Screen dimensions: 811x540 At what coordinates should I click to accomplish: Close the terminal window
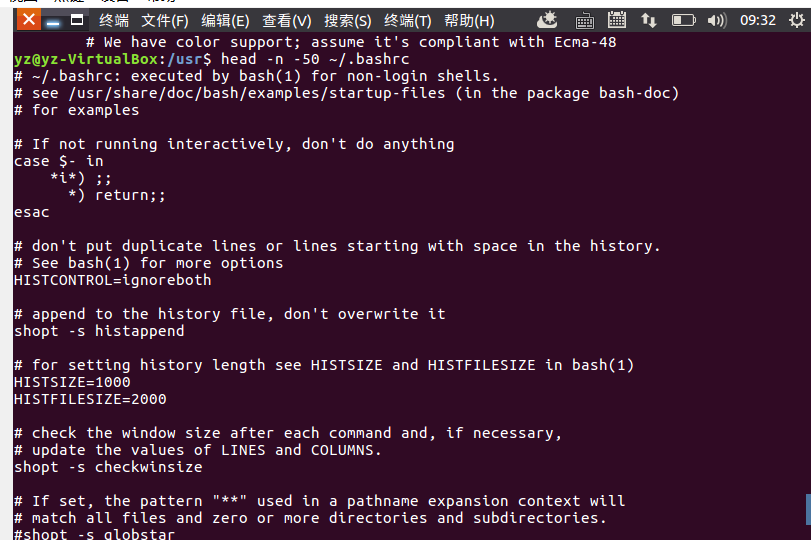pyautogui.click(x=29, y=20)
